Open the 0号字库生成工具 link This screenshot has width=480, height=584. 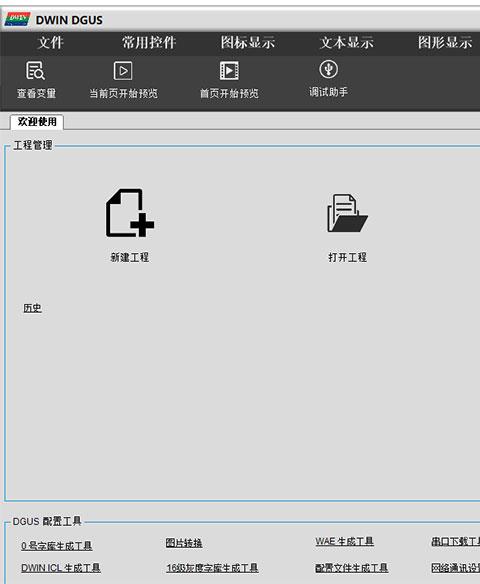[x=57, y=546]
